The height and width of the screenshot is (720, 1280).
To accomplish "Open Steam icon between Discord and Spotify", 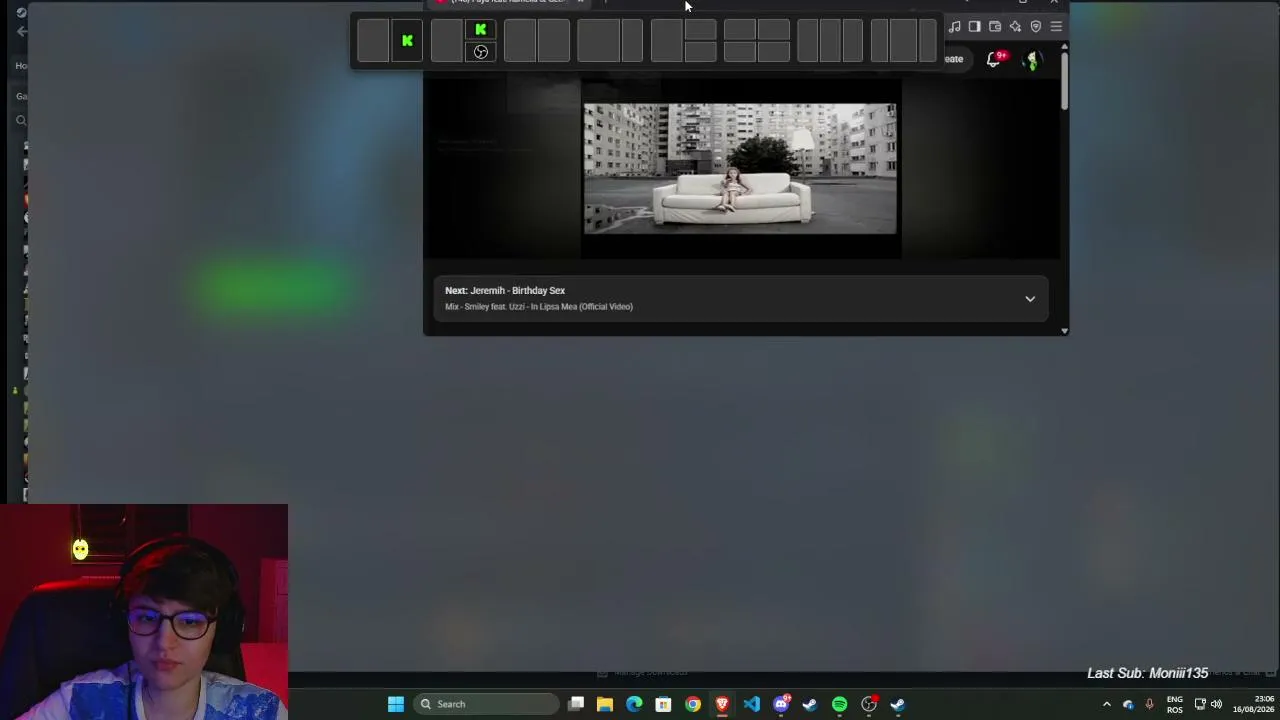I will [810, 704].
